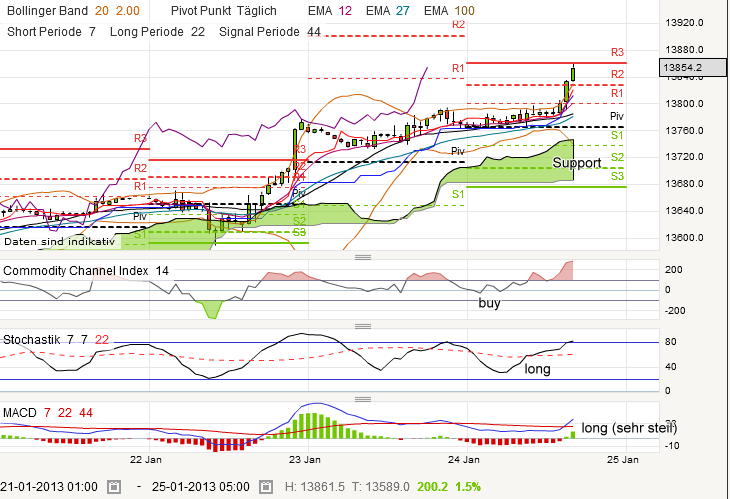Select the Pivot Punkt Täglich label
The width and height of the screenshot is (730, 499).
click(223, 11)
